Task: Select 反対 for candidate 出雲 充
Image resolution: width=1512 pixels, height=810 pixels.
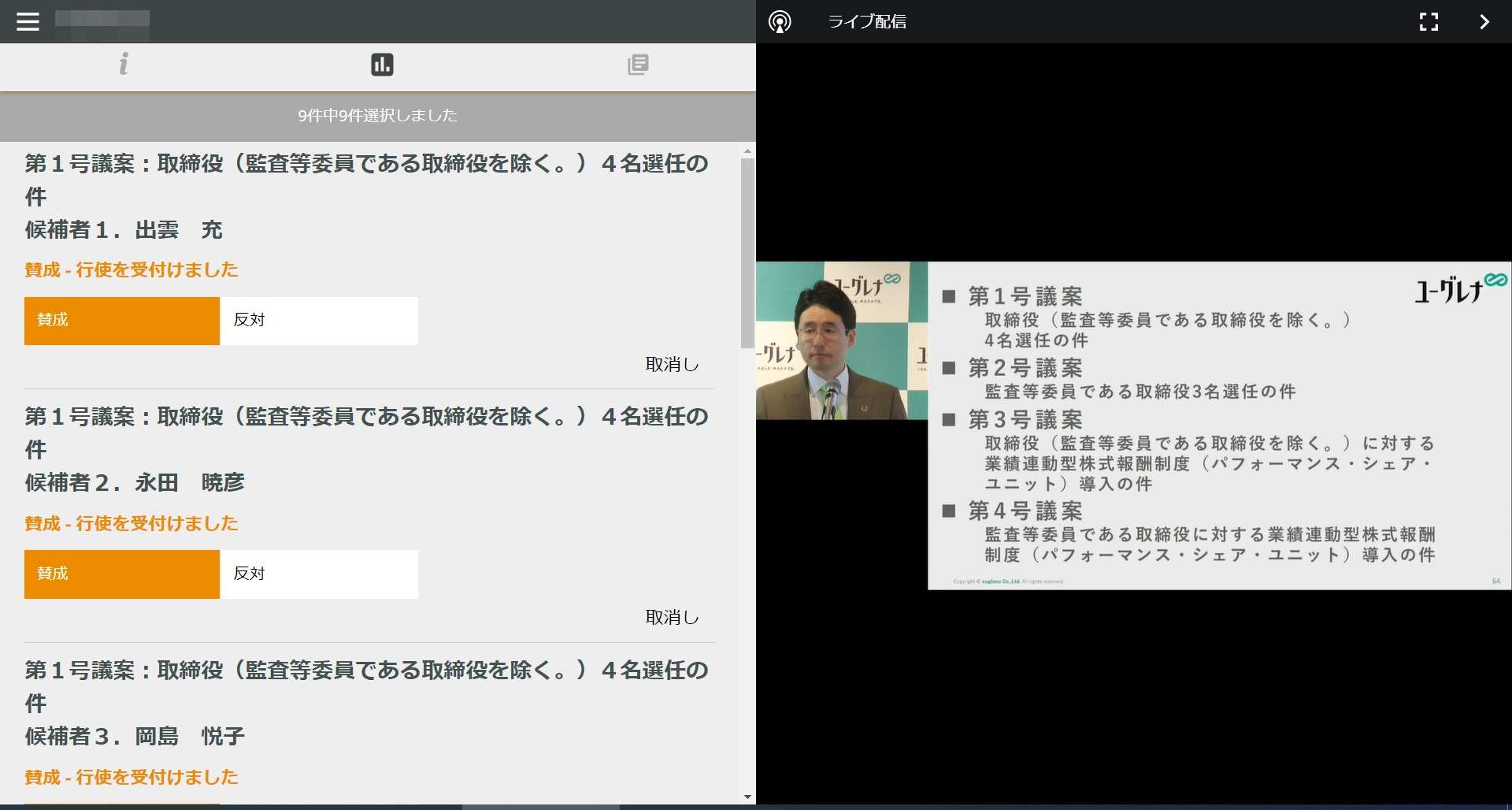Action: point(320,321)
